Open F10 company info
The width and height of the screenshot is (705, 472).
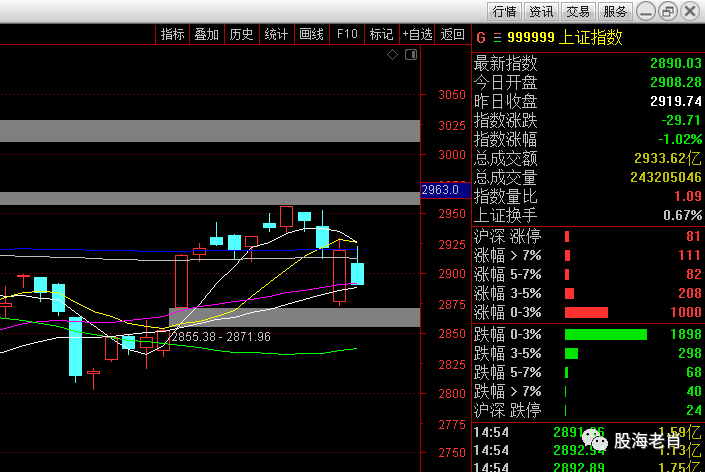coord(347,34)
